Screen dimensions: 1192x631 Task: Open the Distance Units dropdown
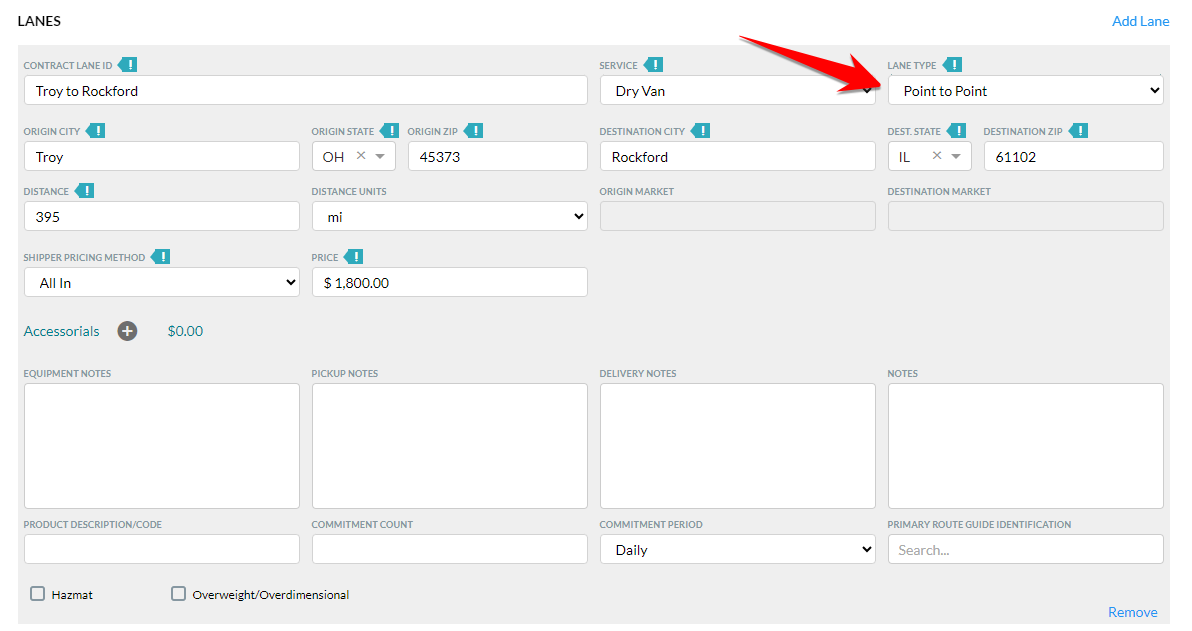(x=449, y=217)
